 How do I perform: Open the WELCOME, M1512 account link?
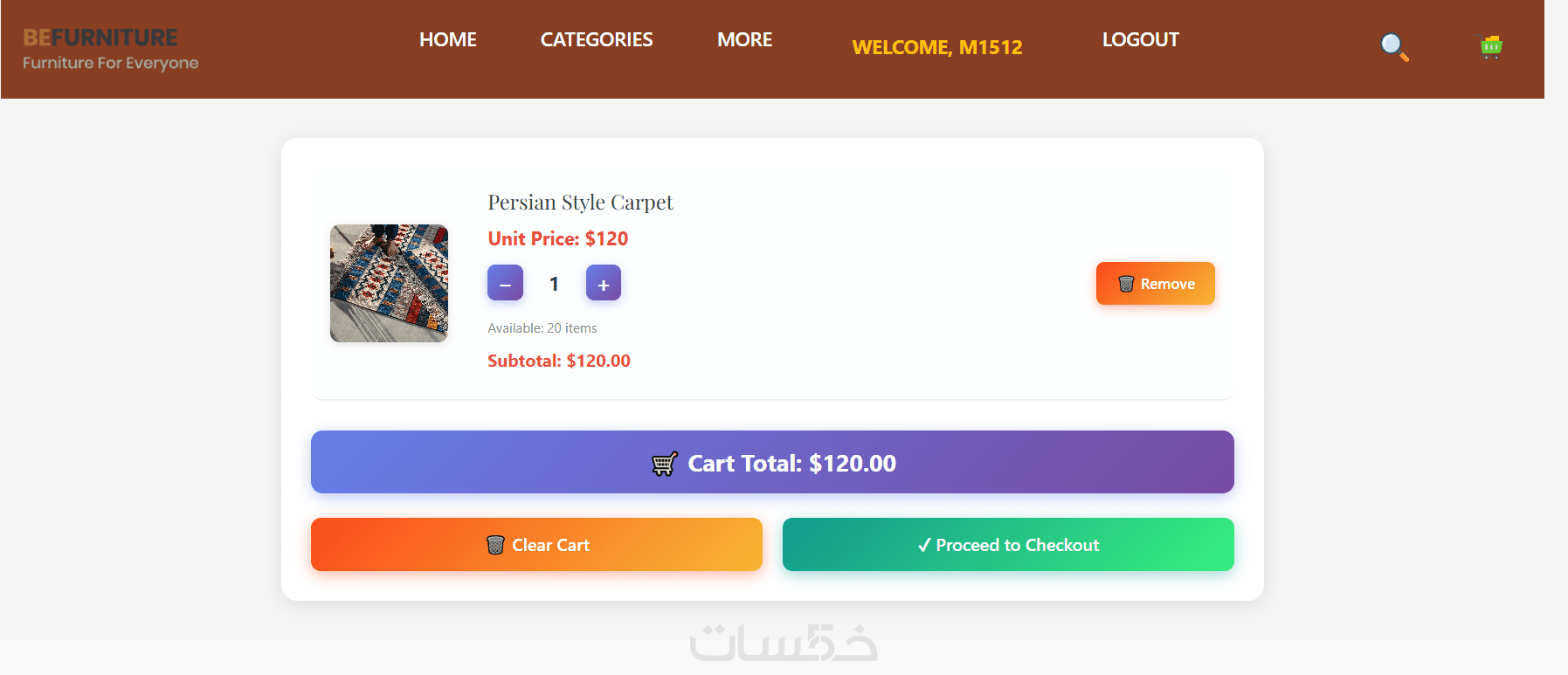[937, 47]
